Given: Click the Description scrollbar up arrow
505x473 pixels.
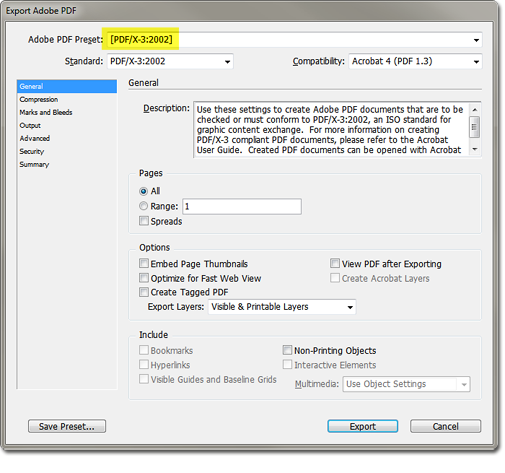Looking at the screenshot, I should click(x=475, y=109).
